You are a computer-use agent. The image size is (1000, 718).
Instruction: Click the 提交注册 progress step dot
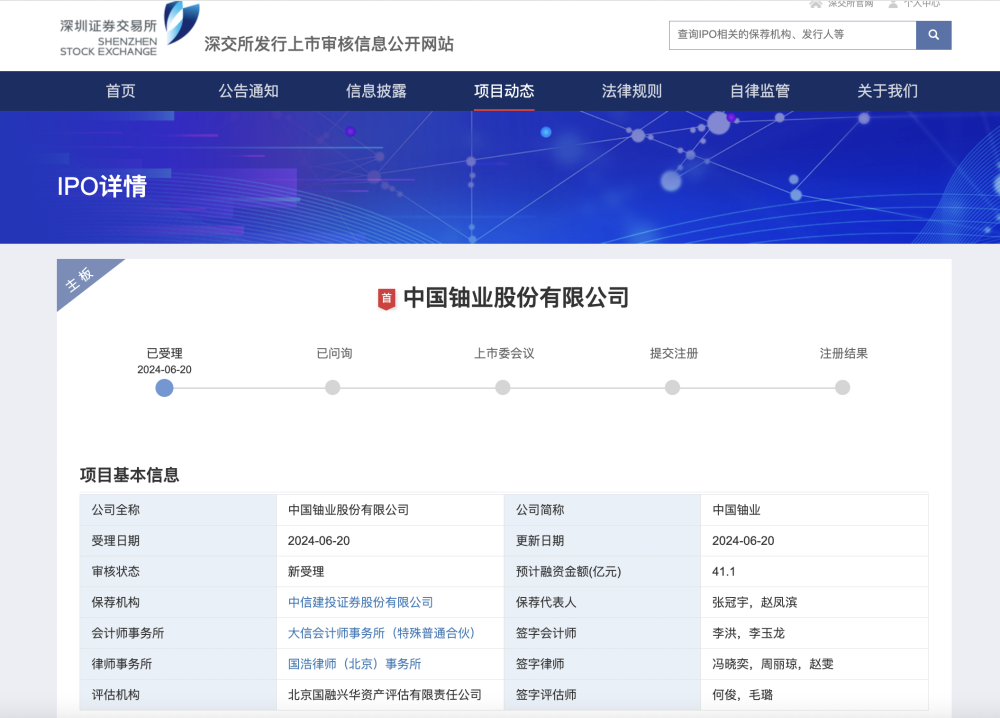tap(672, 388)
